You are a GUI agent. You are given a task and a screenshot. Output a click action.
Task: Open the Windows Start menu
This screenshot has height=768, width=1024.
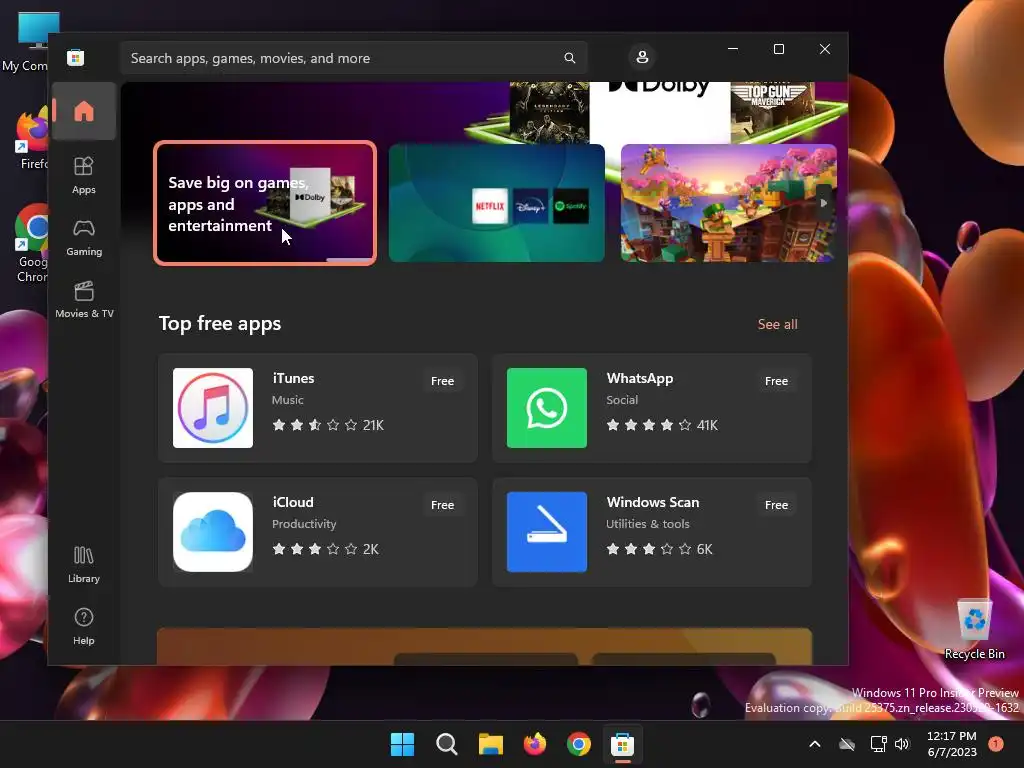[x=402, y=744]
